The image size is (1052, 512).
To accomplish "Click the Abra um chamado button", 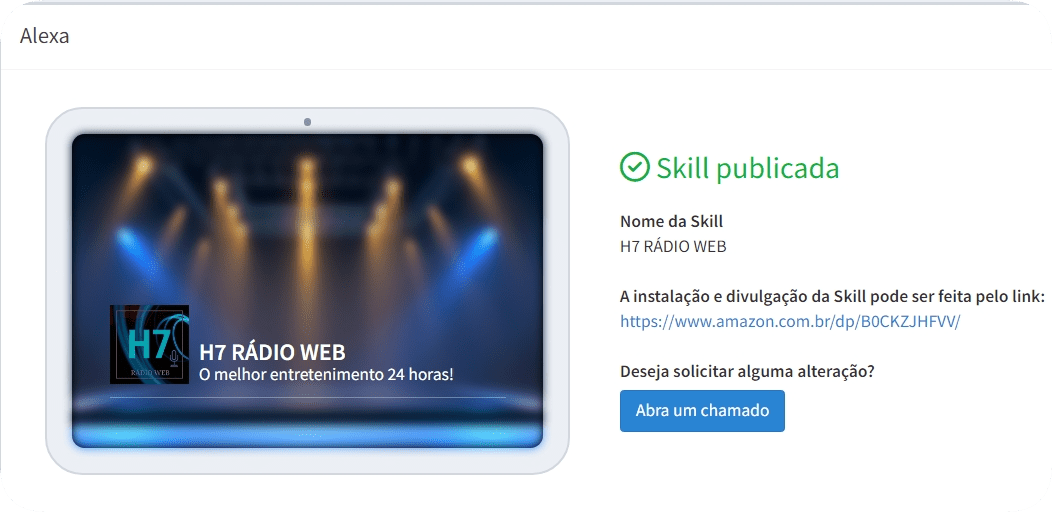I will pos(702,411).
